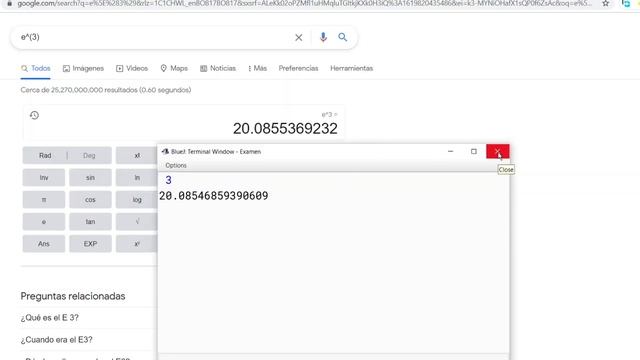
Task: Select the Todos search tab
Action: 36,68
